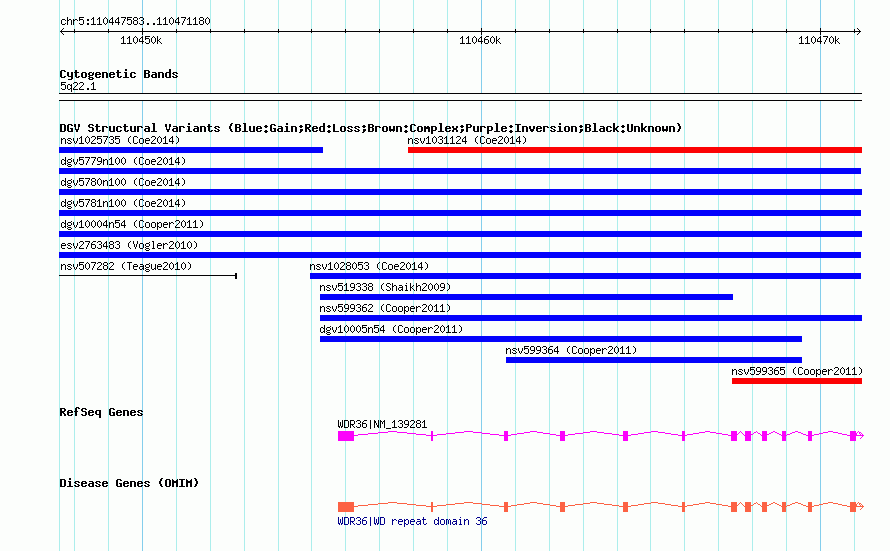This screenshot has height=551, width=890.
Task: Open the nsv599362 (Cooper2011) label
Action: click(385, 308)
